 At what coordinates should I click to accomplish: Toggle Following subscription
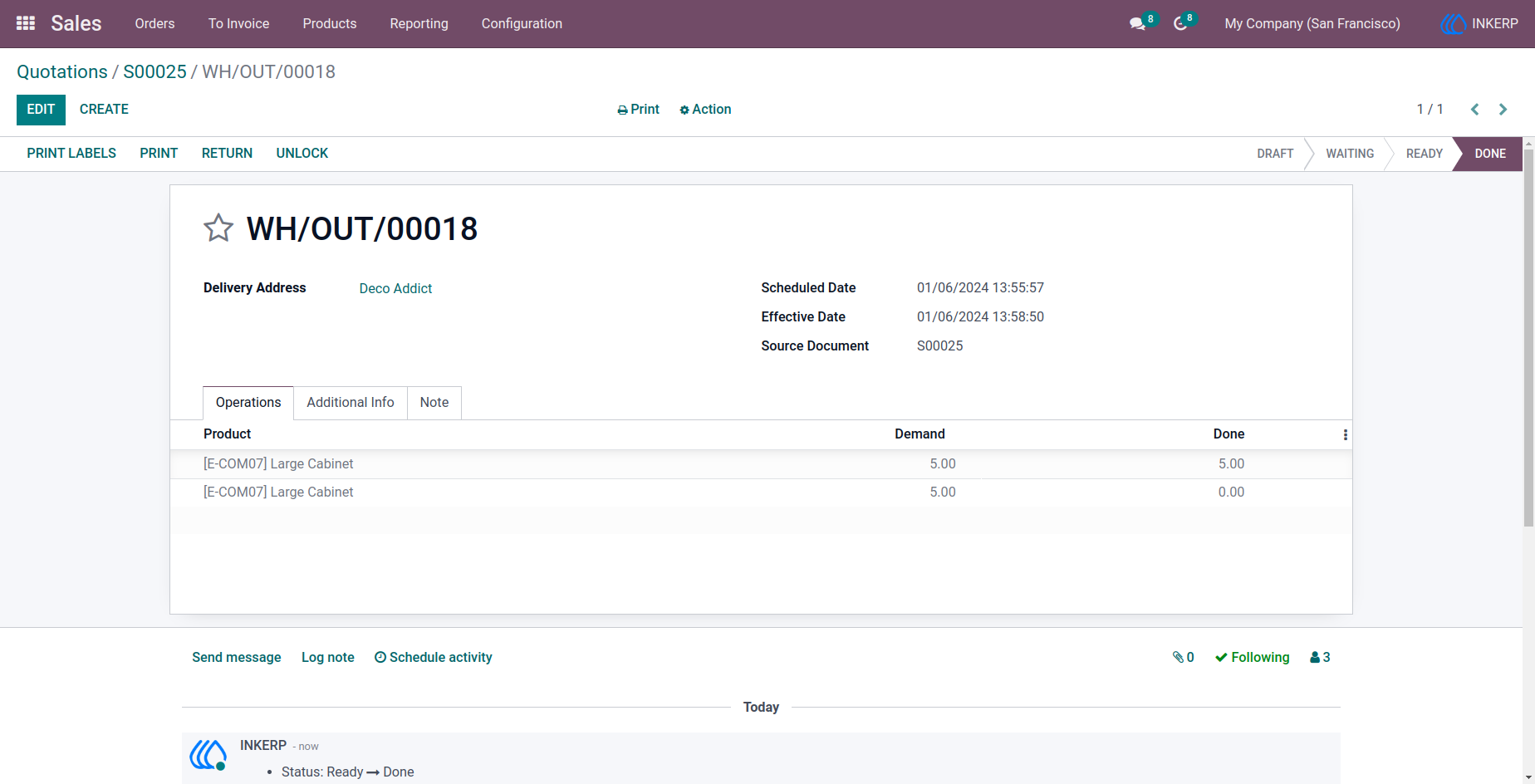click(x=1253, y=657)
